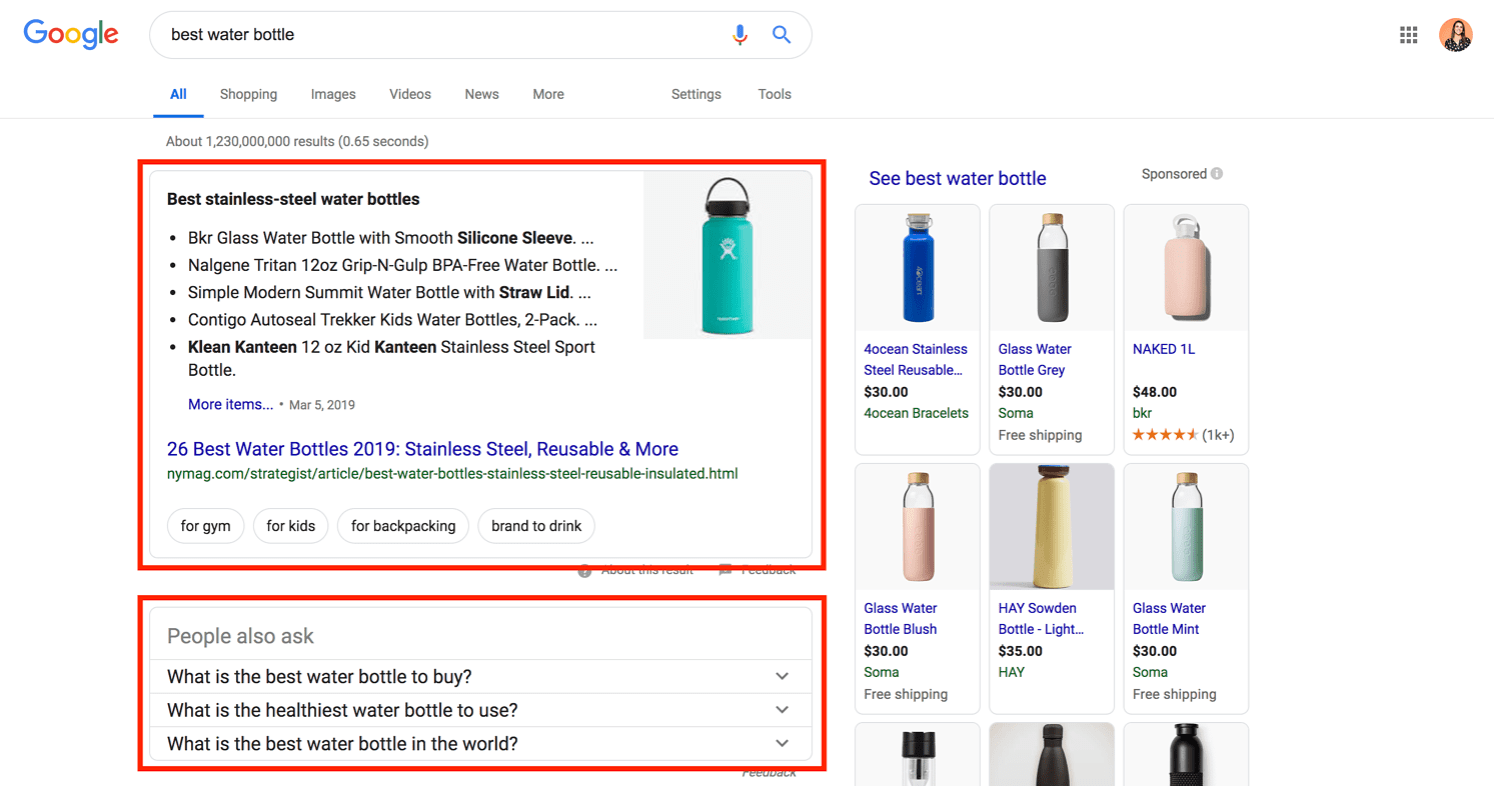Open 4ocean Stainless Steel Reusable listing

click(915, 360)
